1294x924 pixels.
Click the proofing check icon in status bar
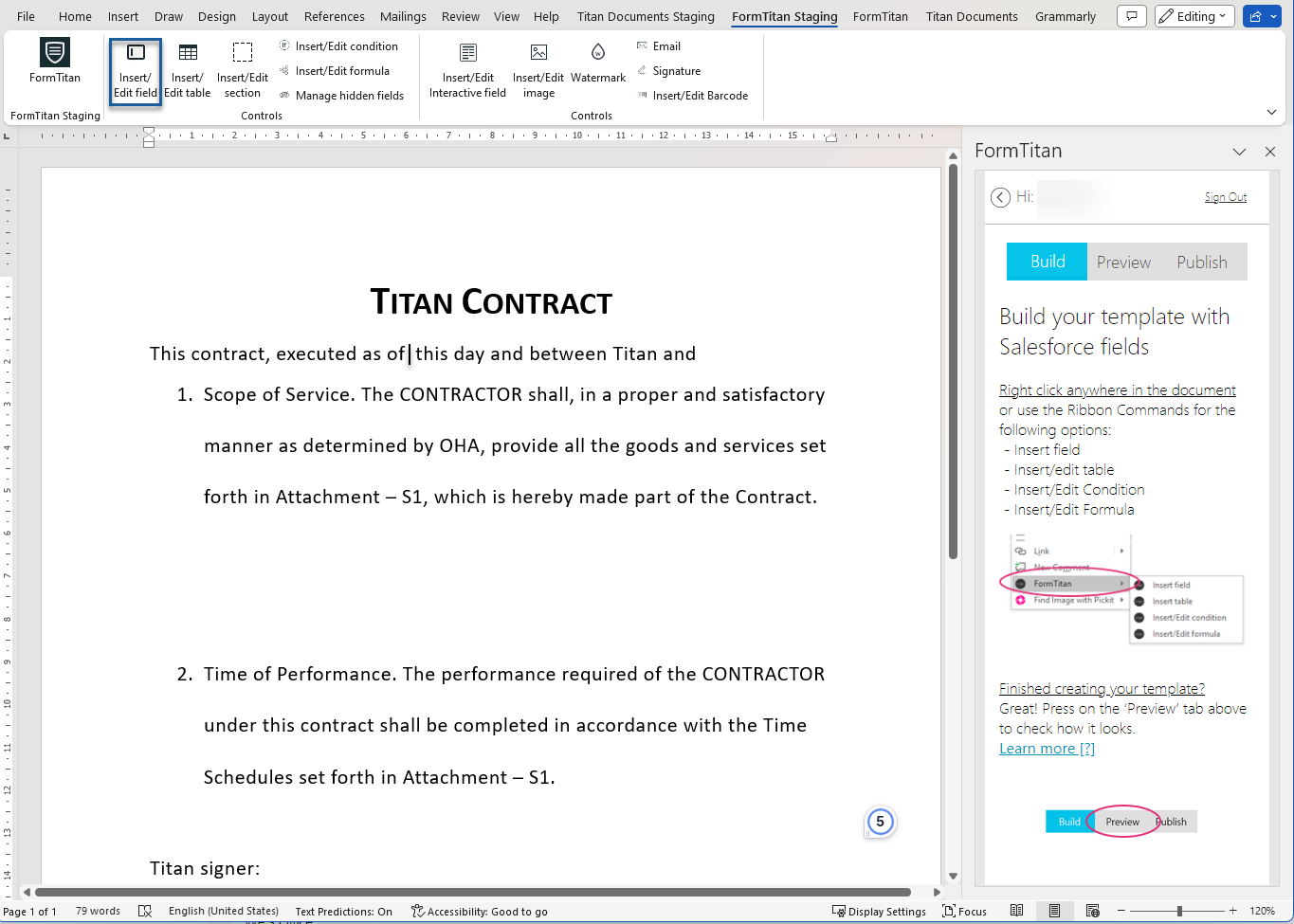click(x=145, y=912)
